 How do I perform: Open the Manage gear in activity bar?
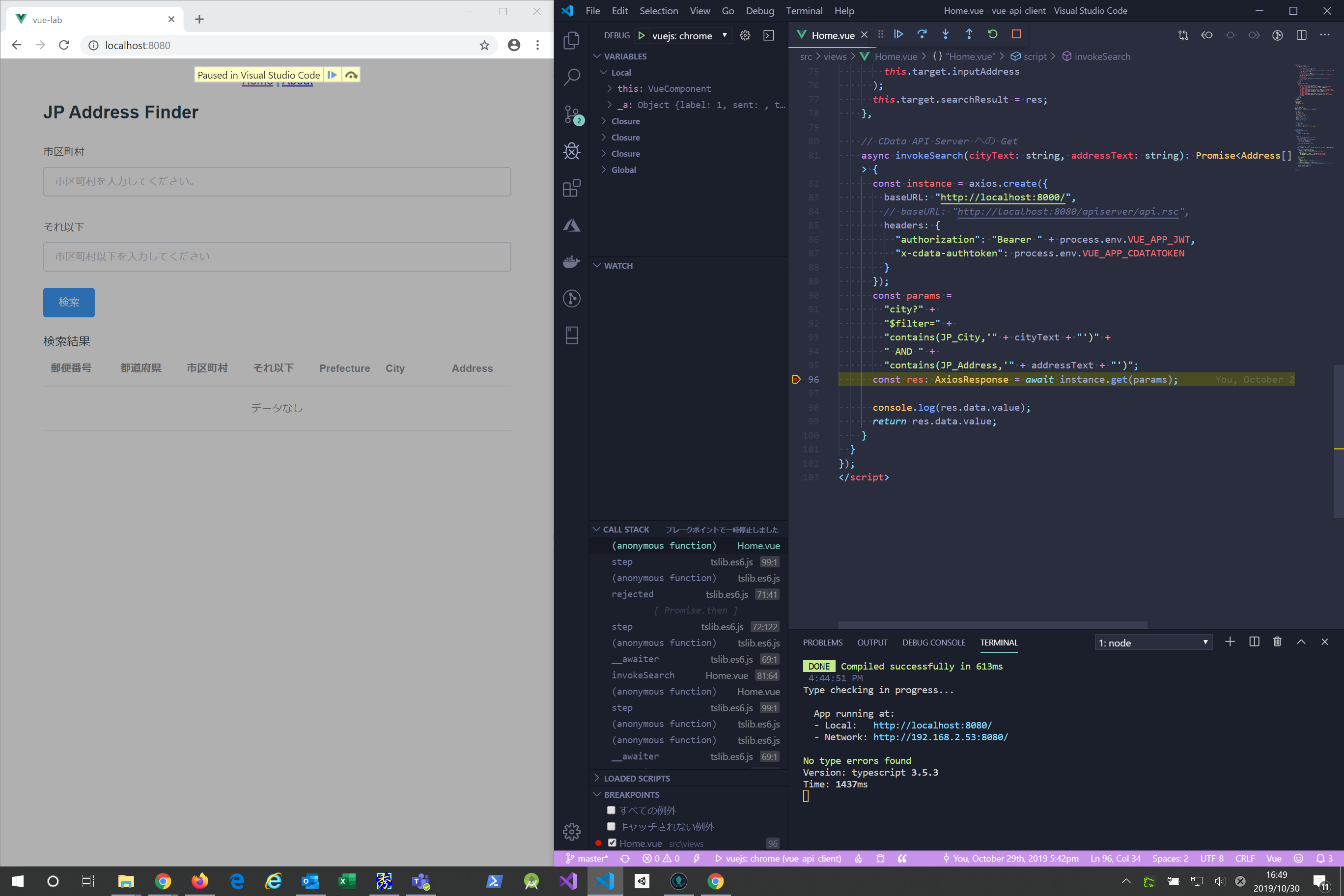coord(571,832)
